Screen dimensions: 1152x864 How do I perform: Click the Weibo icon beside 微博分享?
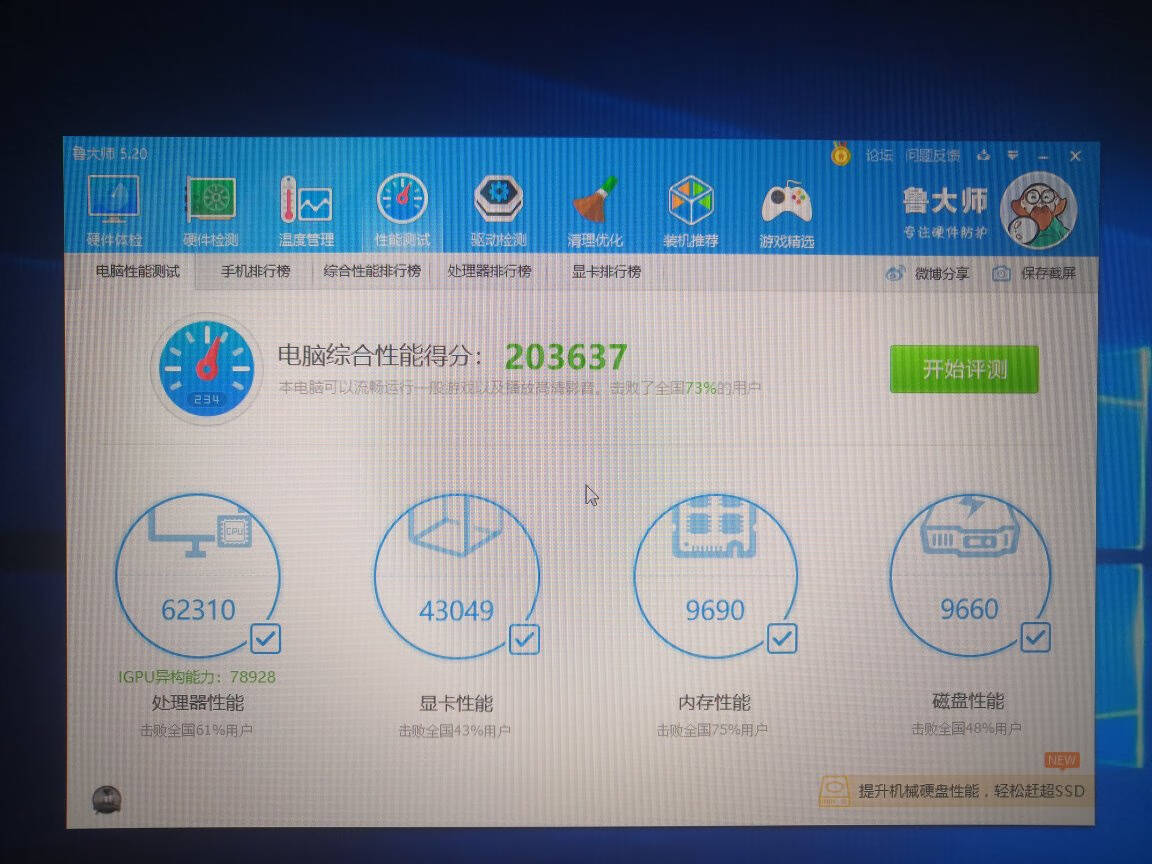click(x=894, y=273)
